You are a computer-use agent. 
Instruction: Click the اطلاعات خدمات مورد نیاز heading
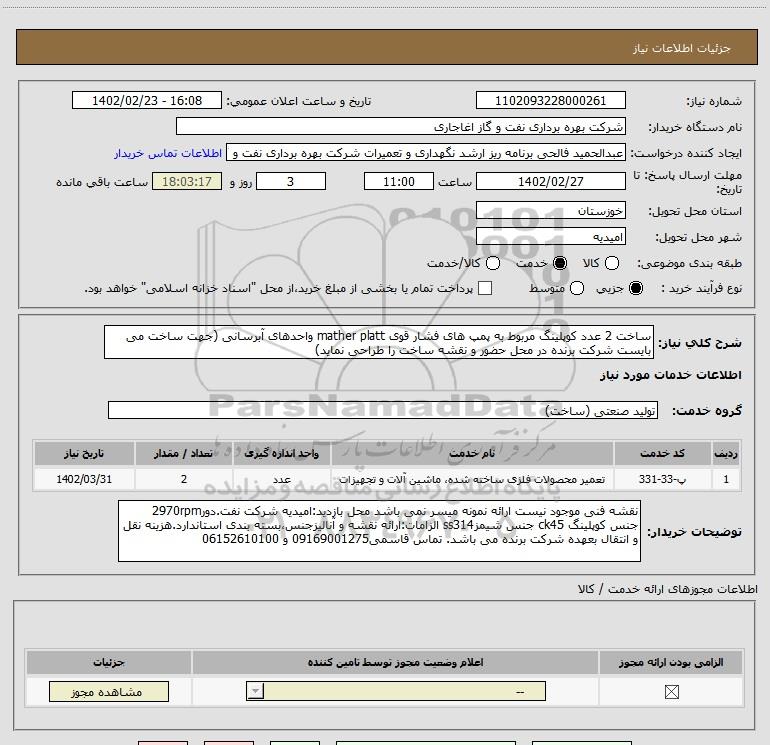(x=671, y=375)
